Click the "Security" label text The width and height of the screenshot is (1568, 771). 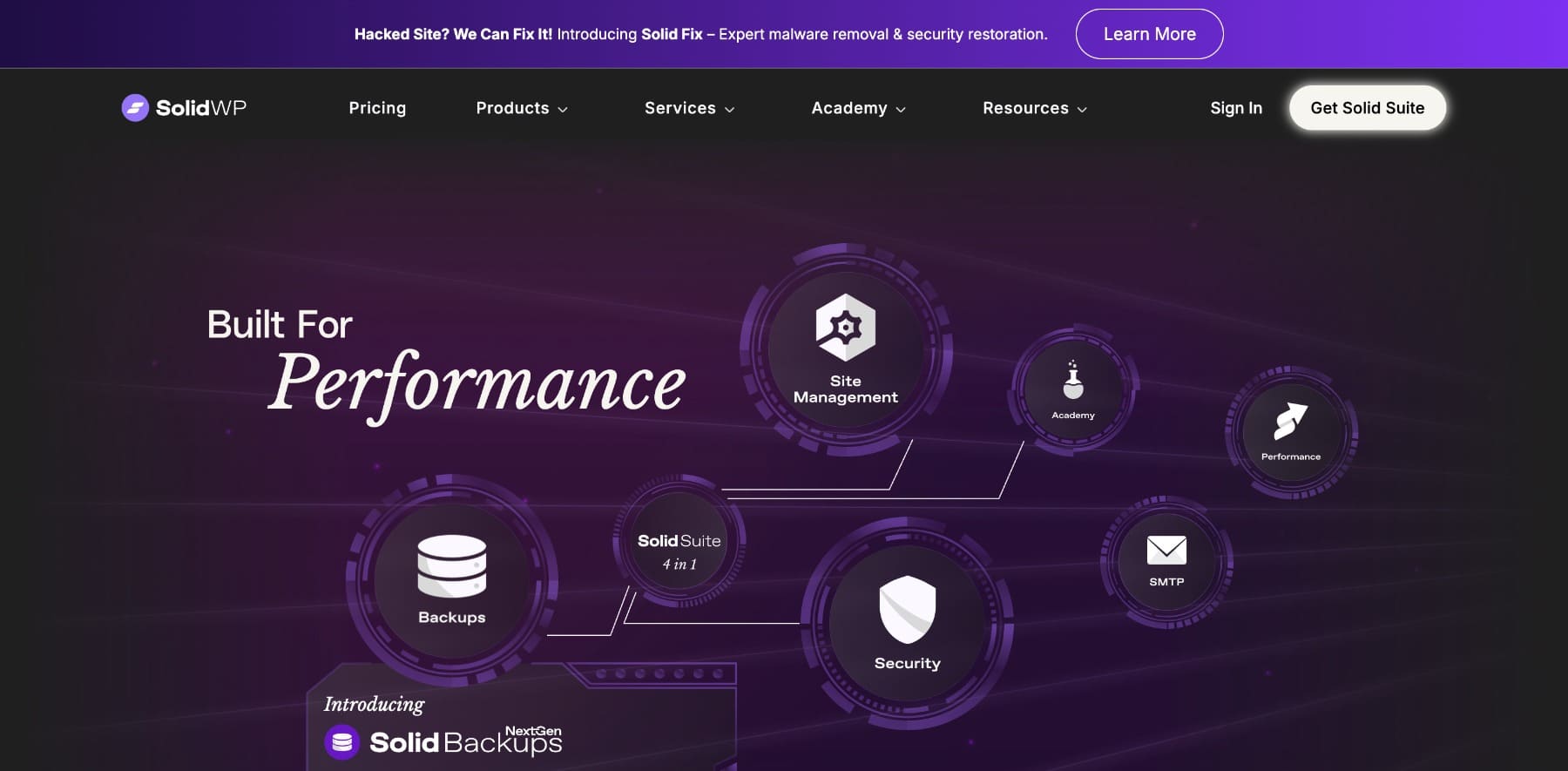click(908, 663)
